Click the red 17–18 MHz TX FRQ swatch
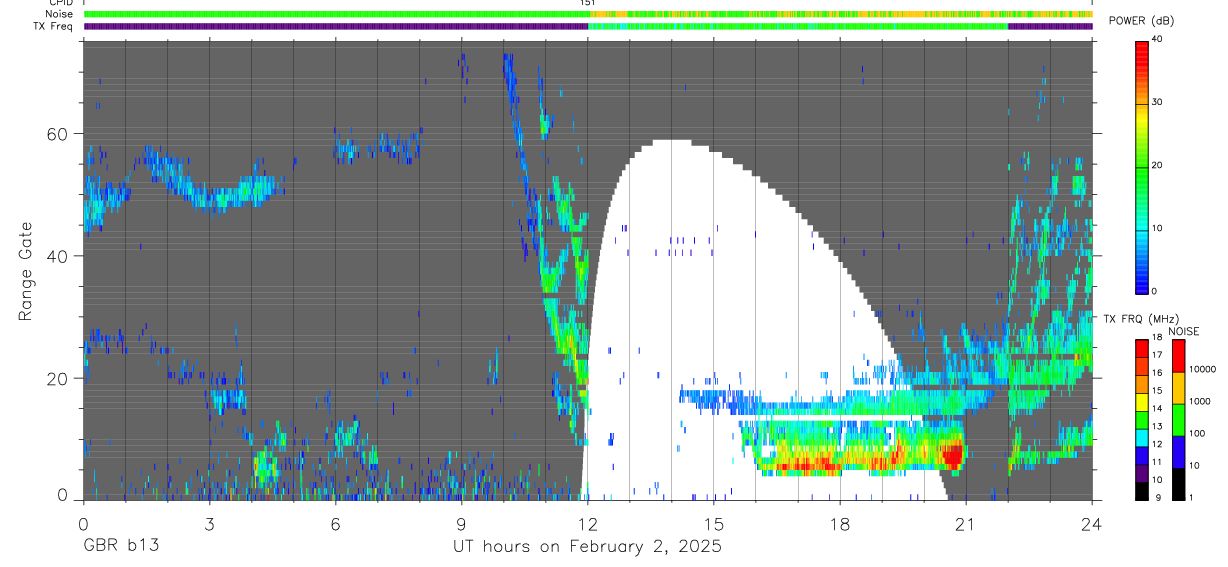Screen dimensions: 1228x567 1142,348
